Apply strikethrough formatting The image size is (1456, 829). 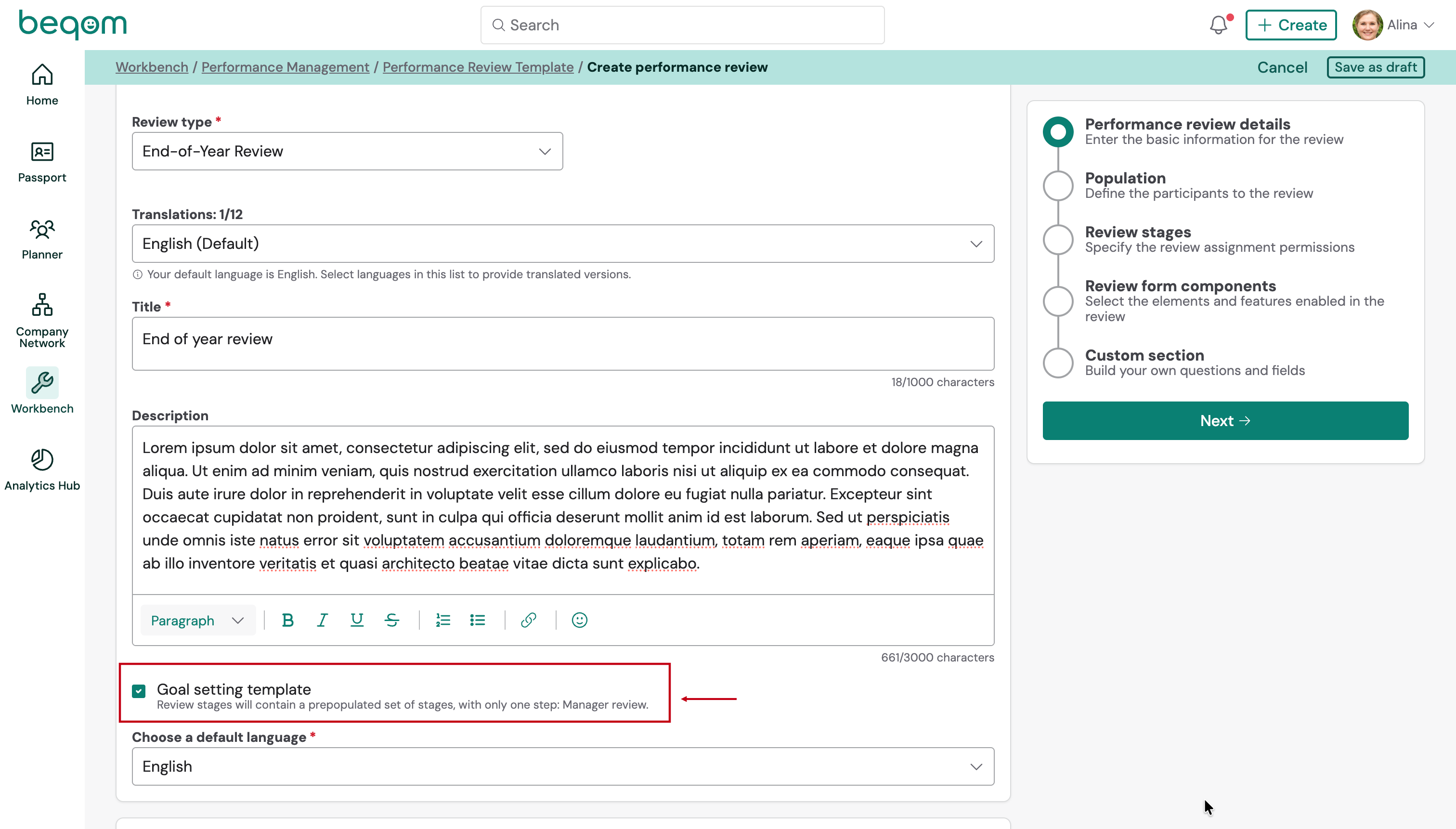392,620
